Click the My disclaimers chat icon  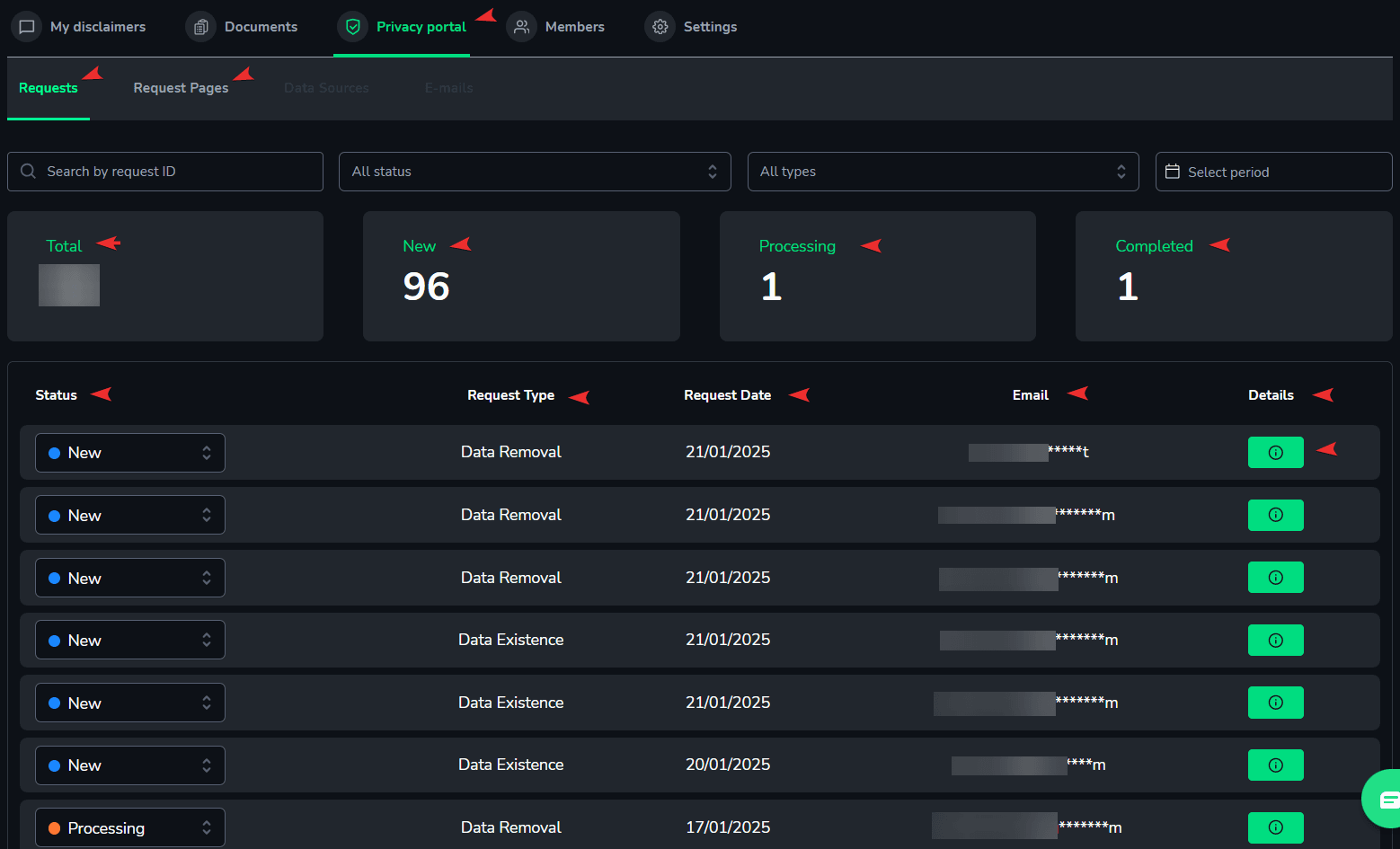pyautogui.click(x=27, y=27)
